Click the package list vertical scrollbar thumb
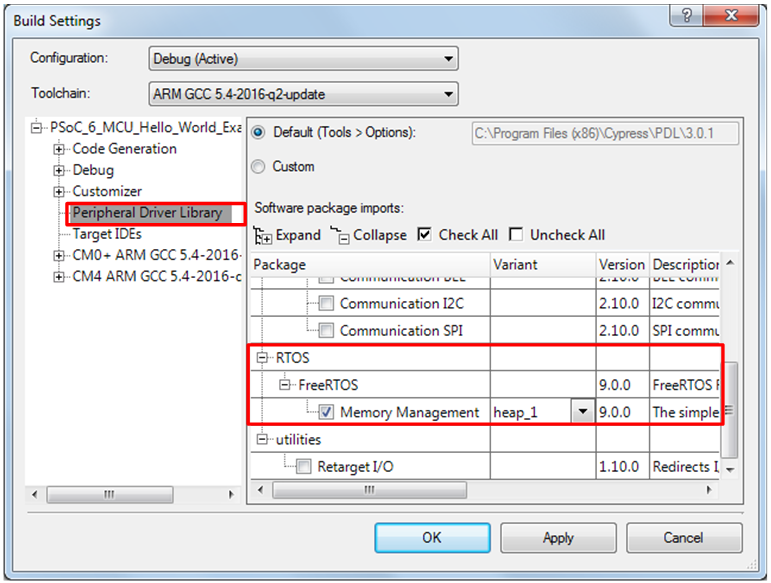 tap(730, 410)
